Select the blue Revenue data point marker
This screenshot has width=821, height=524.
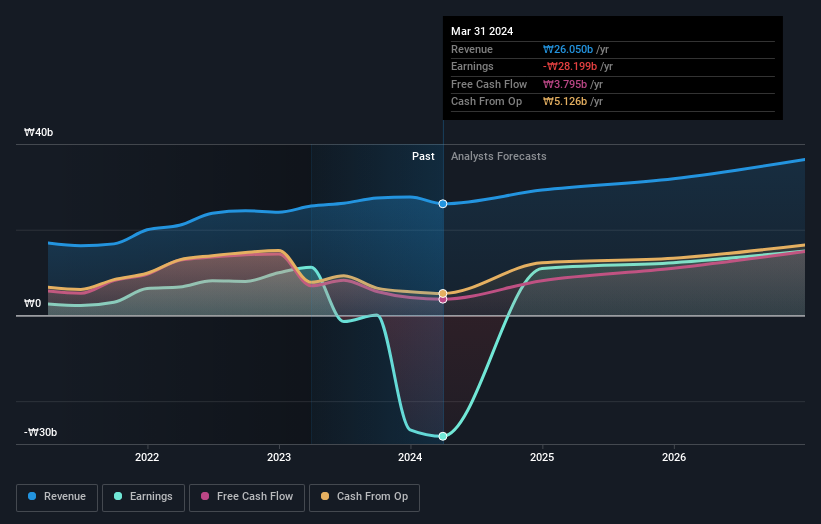tap(443, 204)
